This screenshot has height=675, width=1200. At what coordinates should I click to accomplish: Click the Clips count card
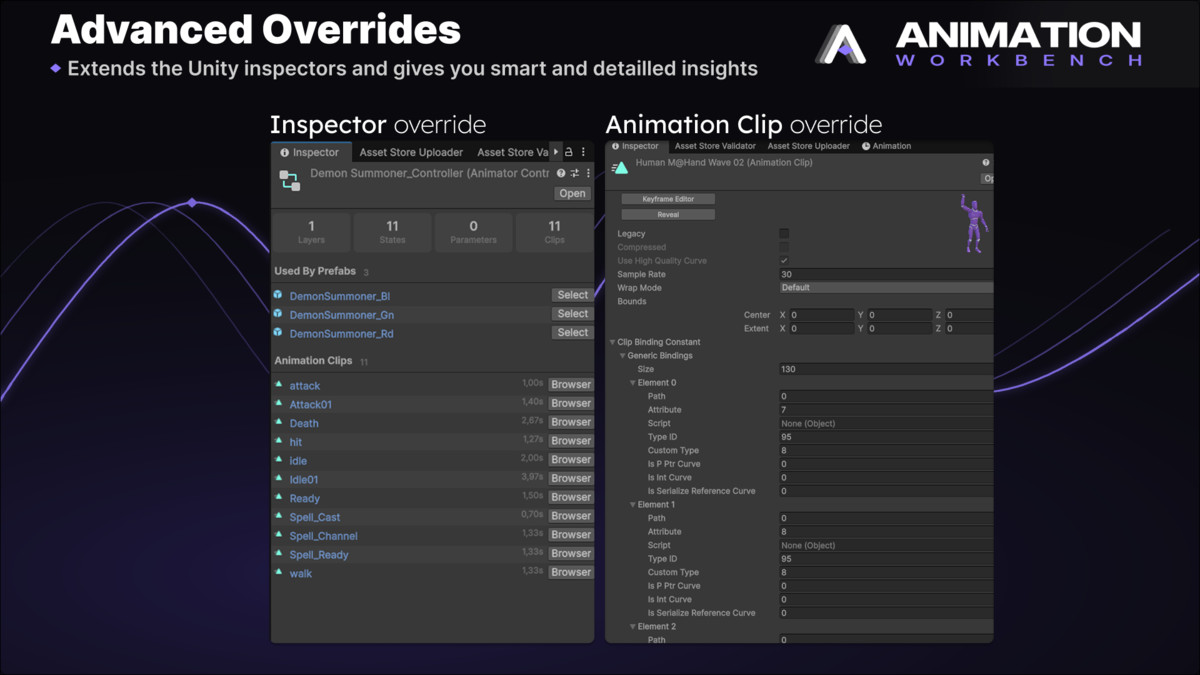click(554, 232)
